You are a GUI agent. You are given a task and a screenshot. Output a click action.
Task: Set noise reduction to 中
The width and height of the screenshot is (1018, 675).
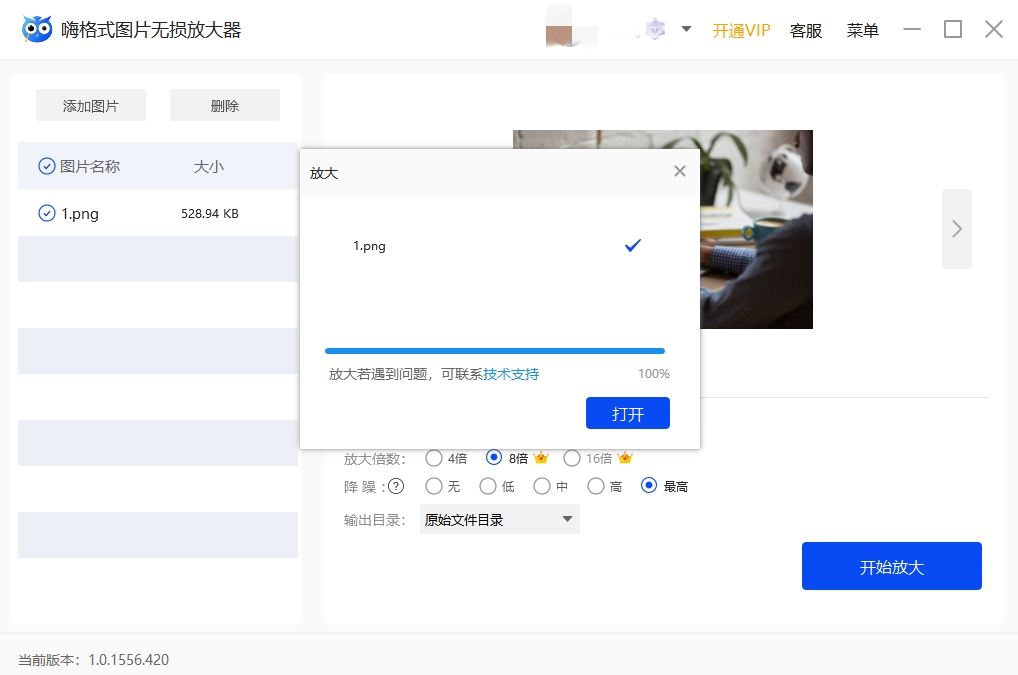542,486
